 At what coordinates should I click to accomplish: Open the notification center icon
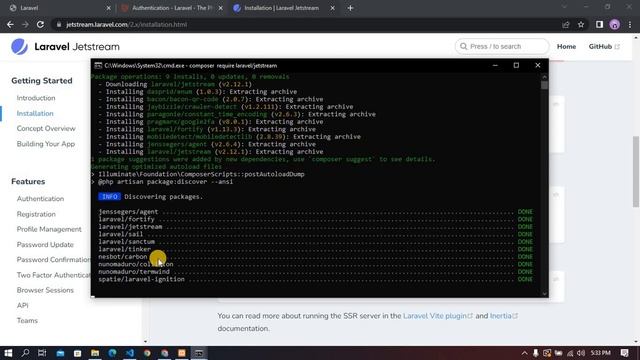tap(624, 353)
